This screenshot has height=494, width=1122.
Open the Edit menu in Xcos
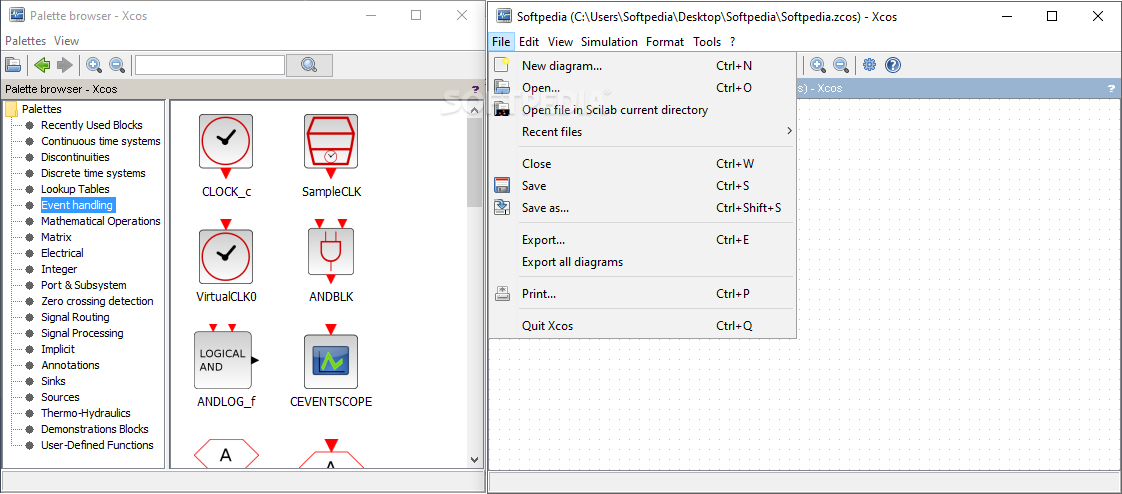click(x=529, y=42)
